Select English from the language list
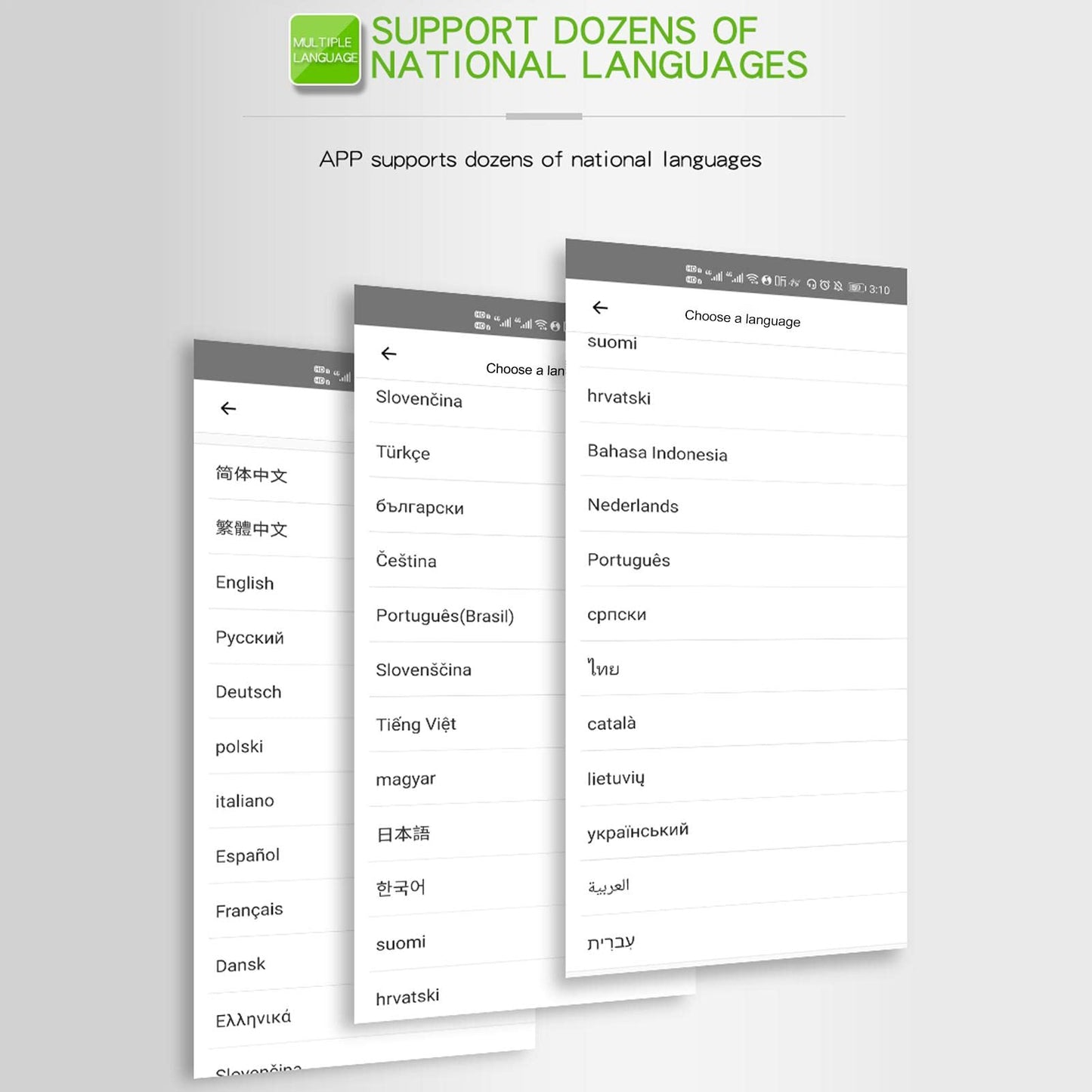 pos(245,583)
